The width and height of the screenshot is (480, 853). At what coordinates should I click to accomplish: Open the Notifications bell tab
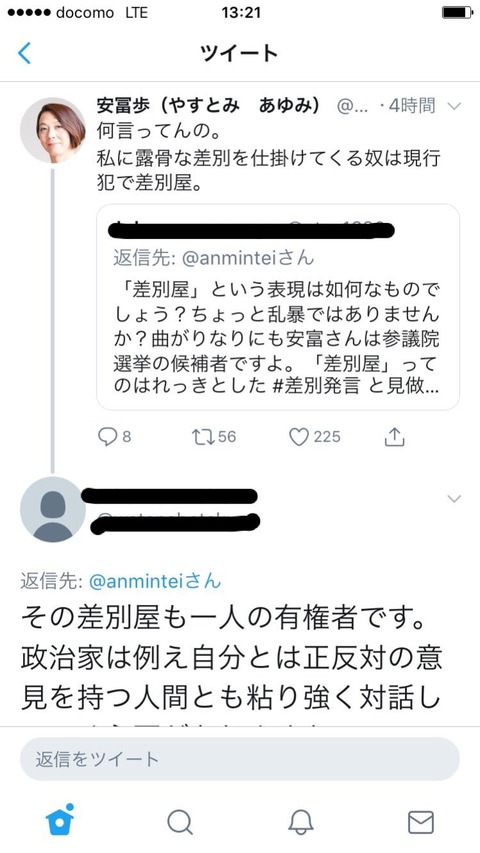pos(300,822)
